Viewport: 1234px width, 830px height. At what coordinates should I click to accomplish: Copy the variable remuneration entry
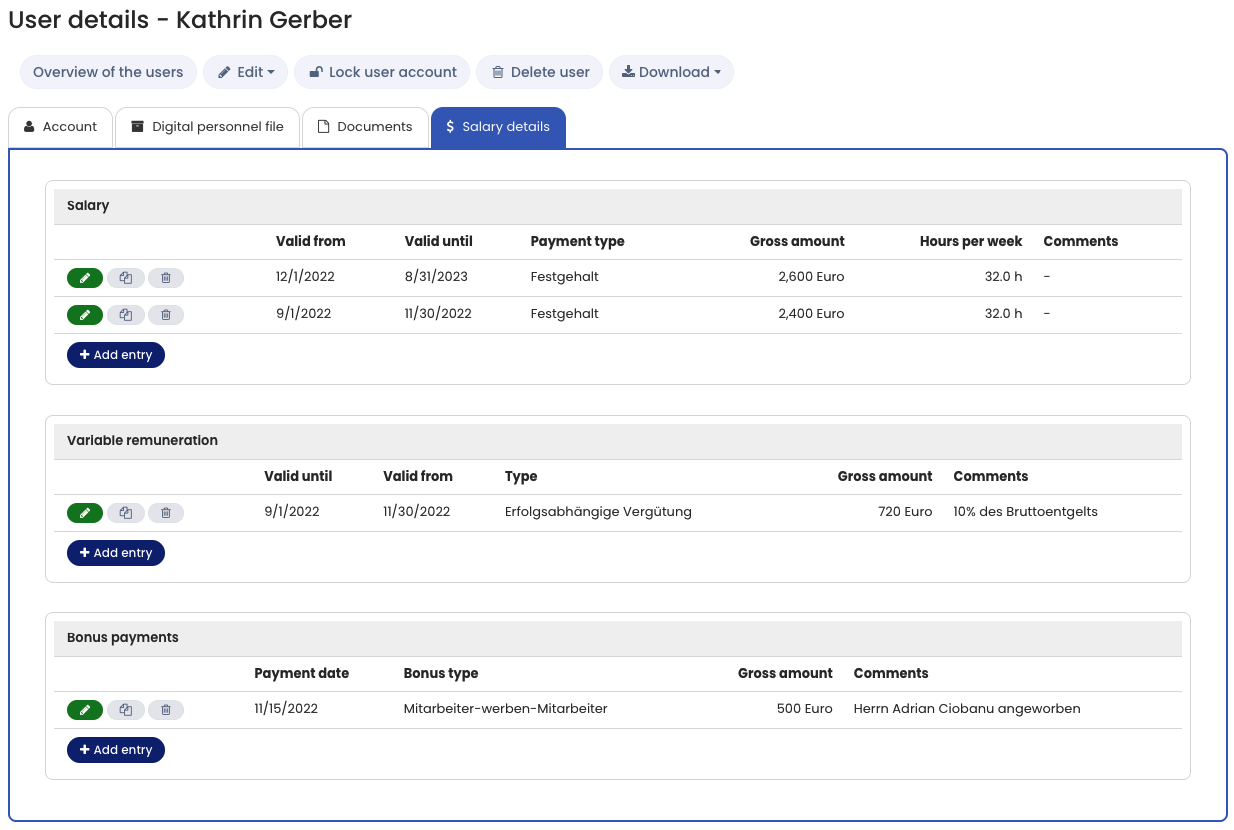(x=125, y=513)
